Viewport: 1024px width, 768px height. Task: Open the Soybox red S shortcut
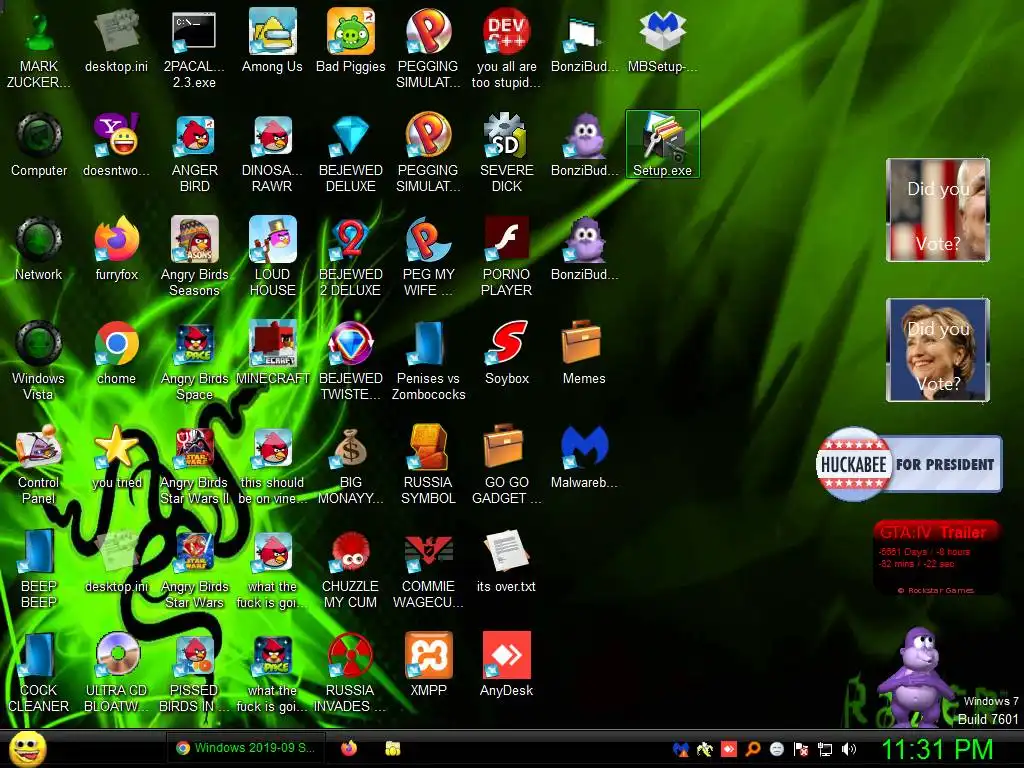[x=507, y=352]
